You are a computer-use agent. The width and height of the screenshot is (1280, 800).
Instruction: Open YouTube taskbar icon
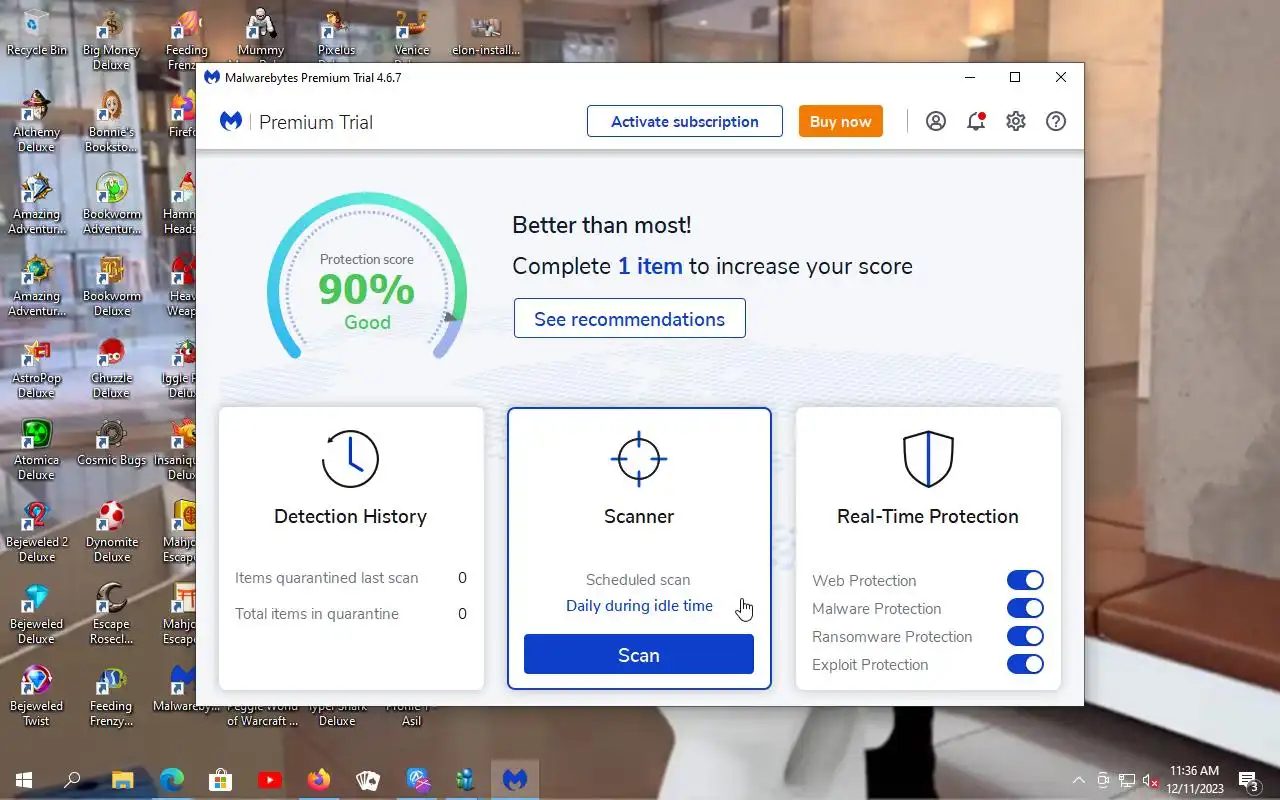(x=270, y=780)
